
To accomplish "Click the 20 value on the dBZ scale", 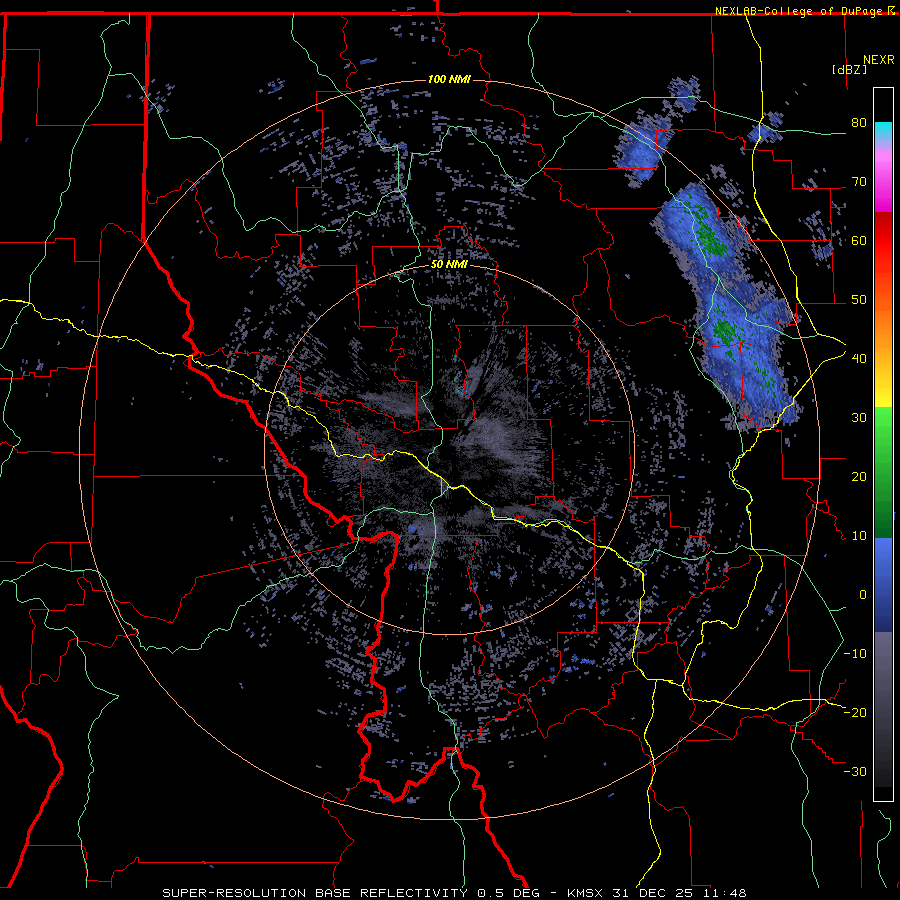I will [x=859, y=476].
